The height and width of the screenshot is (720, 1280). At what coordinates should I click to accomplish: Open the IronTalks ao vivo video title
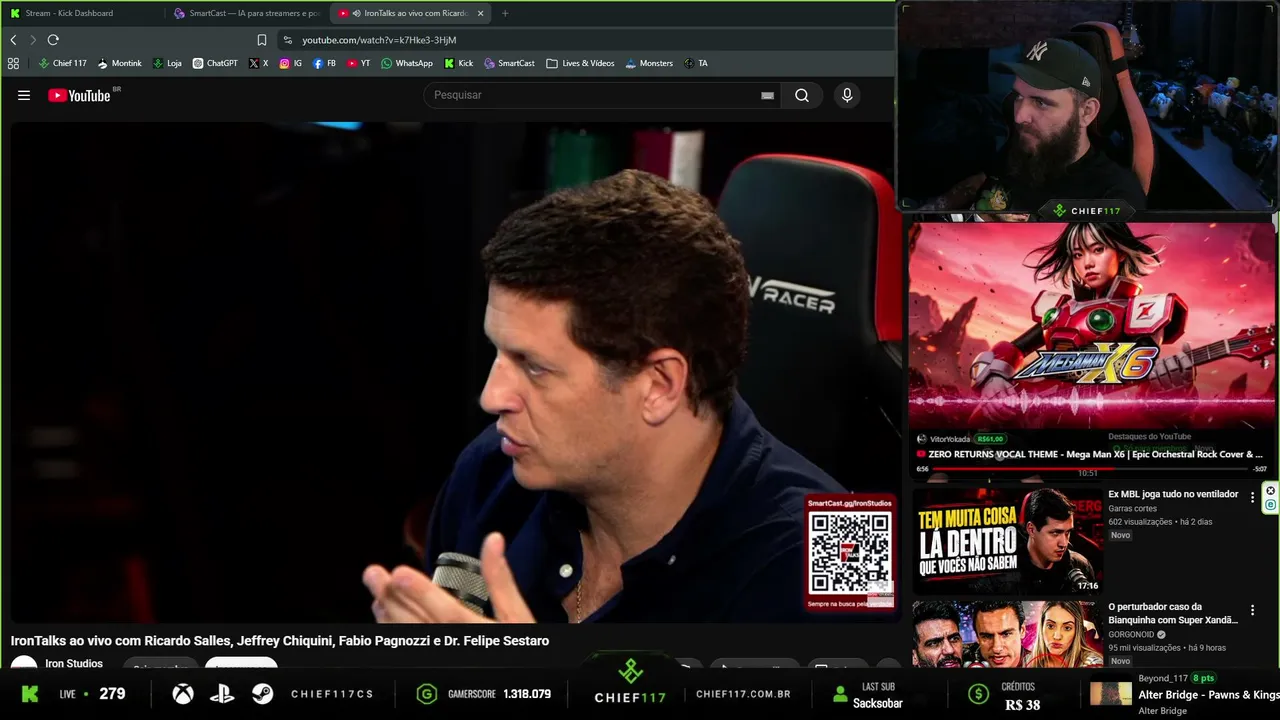click(x=280, y=641)
